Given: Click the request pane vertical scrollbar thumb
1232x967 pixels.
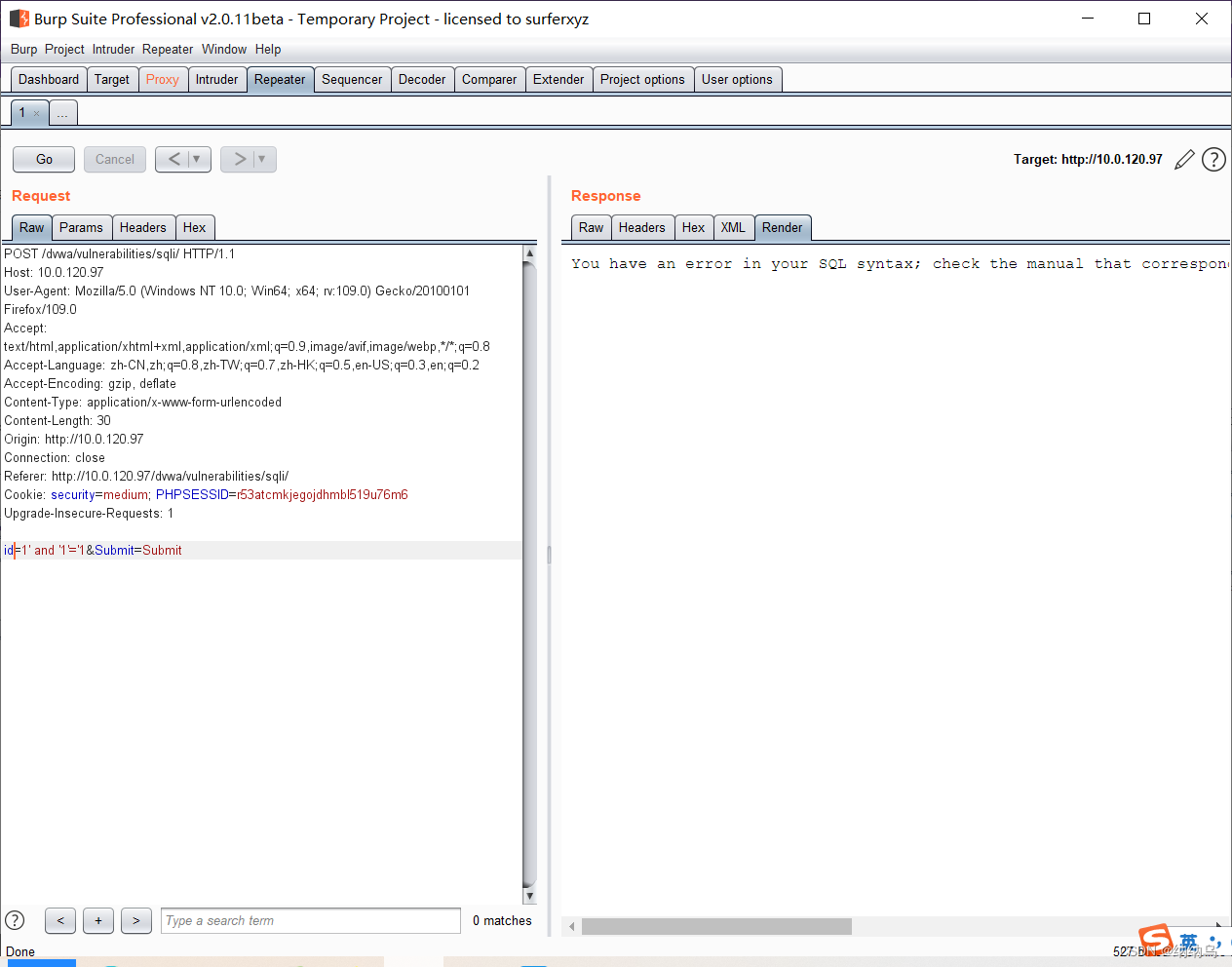Looking at the screenshot, I should pos(529,574).
